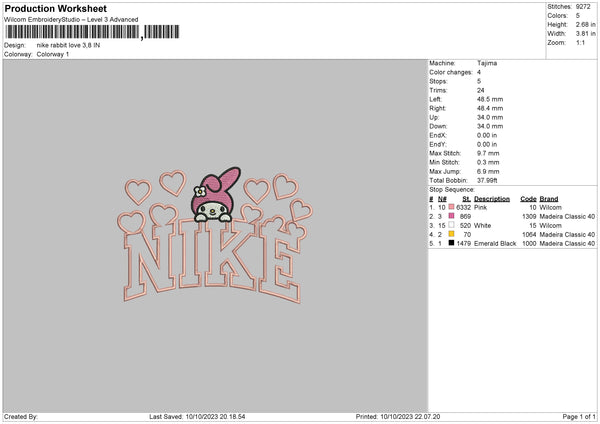Click the 'Pink' description in row 1
The height and width of the screenshot is (424, 600).
click(481, 207)
